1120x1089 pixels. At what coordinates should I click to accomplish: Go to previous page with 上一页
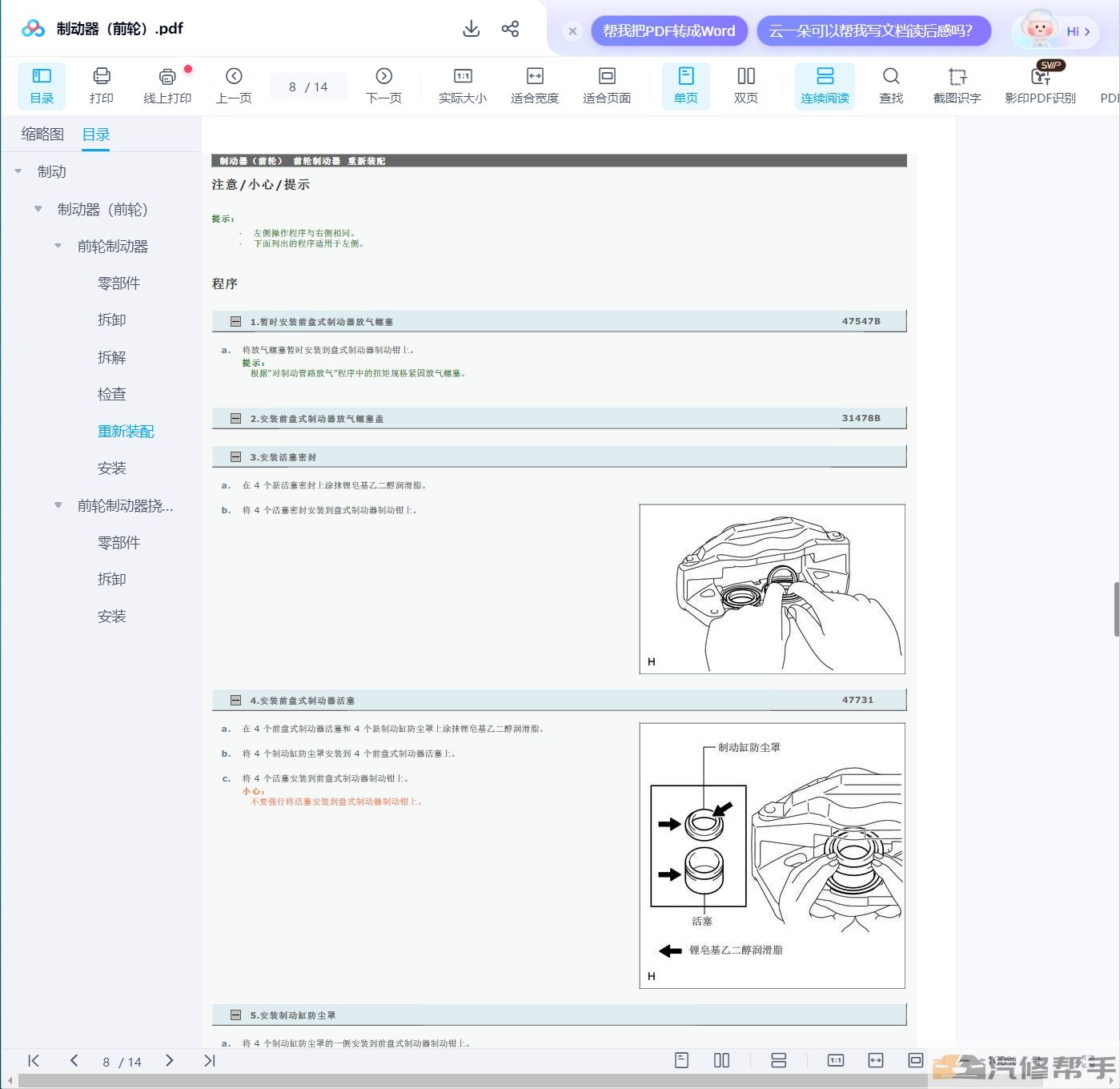(x=234, y=86)
